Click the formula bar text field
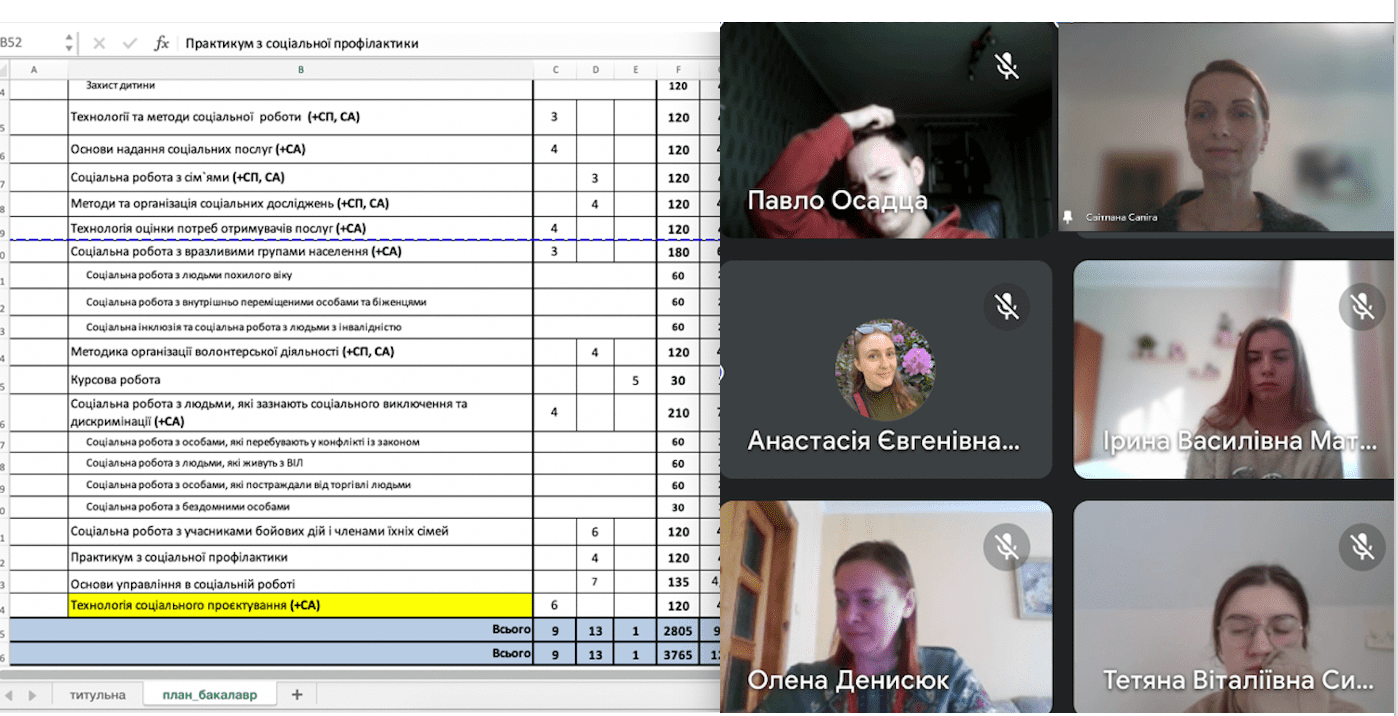The width and height of the screenshot is (1398, 716). tap(440, 43)
